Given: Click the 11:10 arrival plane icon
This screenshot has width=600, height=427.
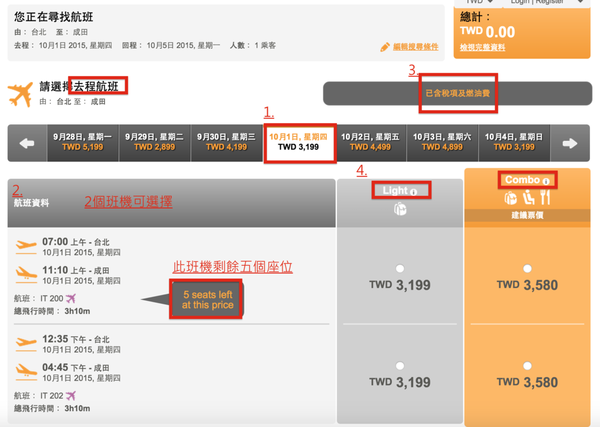Looking at the screenshot, I should (x=26, y=275).
